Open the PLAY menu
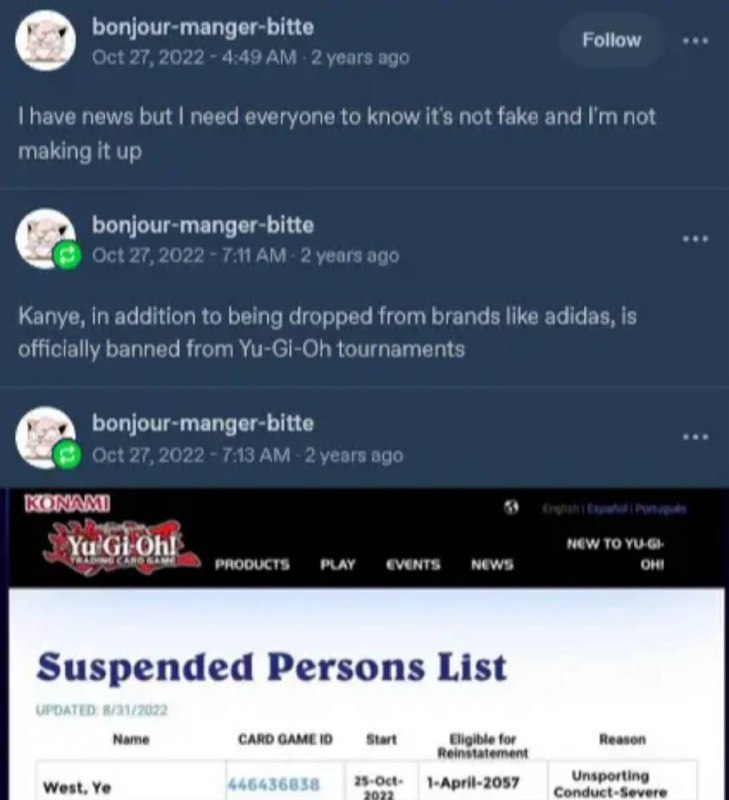 tap(338, 564)
